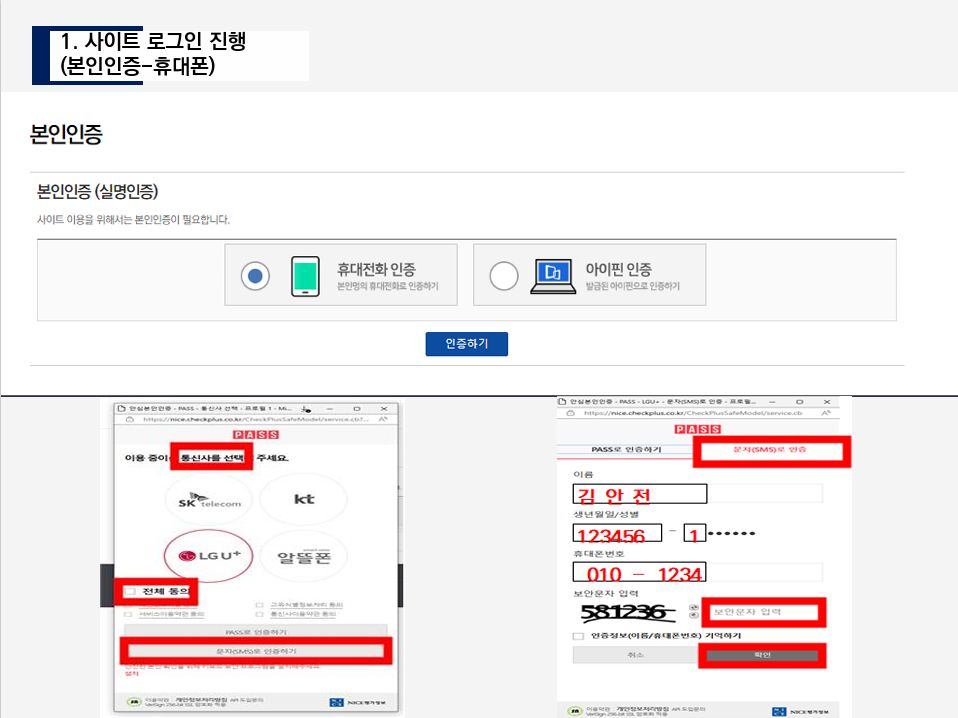
Task: Click the lock icon in carrier popup address bar
Action: (x=130, y=420)
